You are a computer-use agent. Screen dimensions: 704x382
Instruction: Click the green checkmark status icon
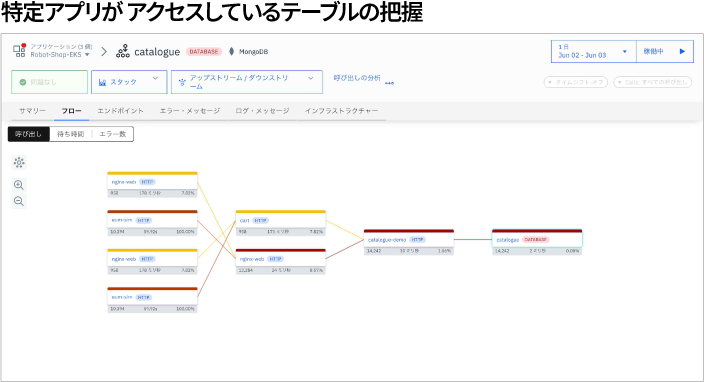(x=23, y=82)
